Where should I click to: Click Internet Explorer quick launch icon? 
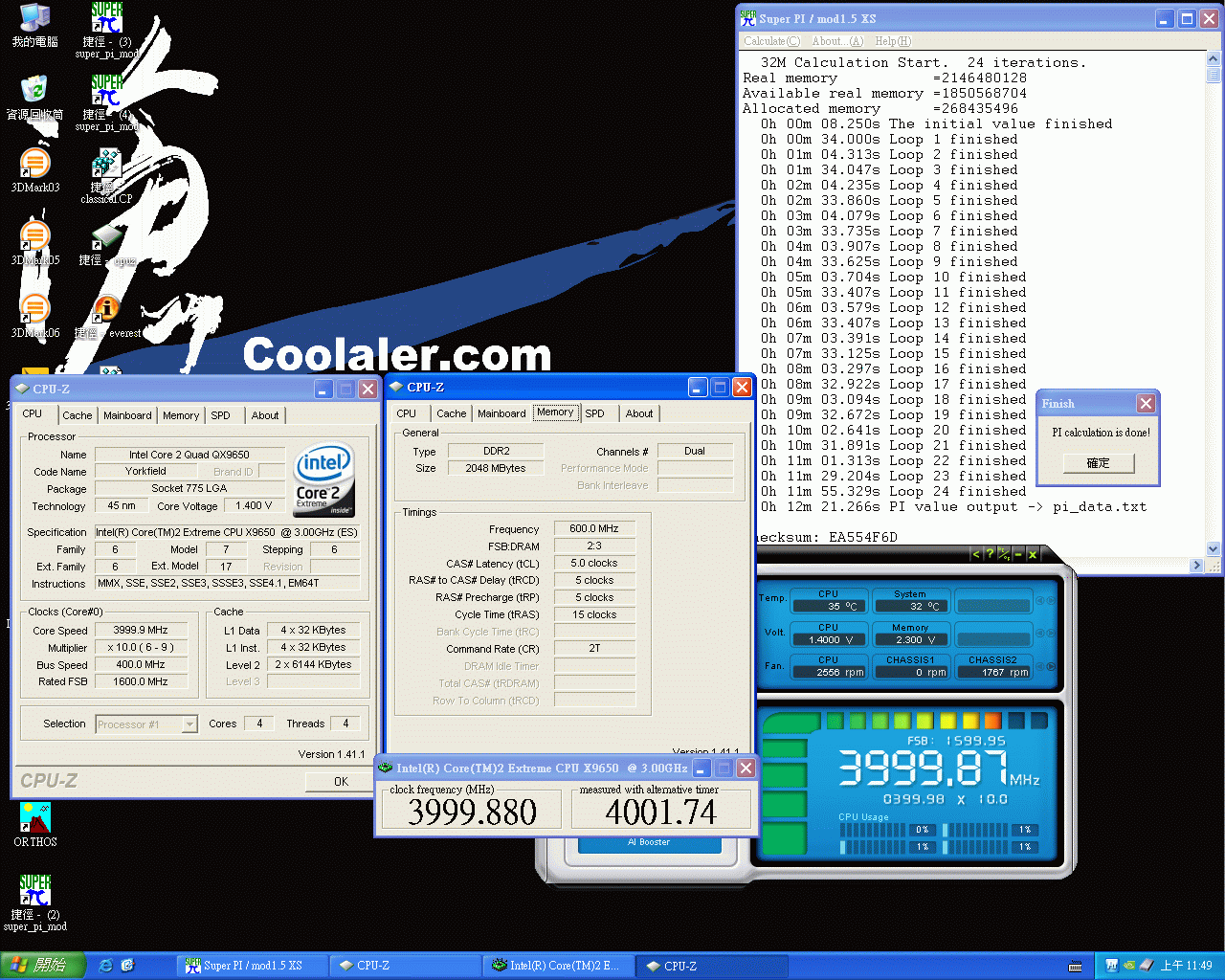click(106, 966)
